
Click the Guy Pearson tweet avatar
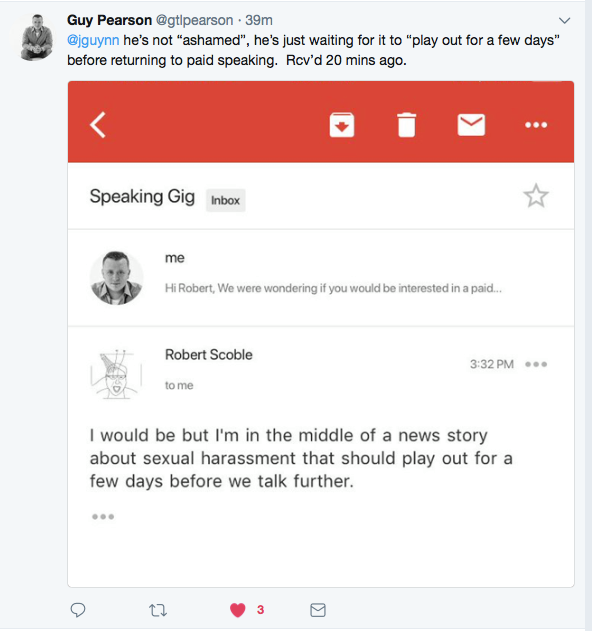pyautogui.click(x=35, y=37)
